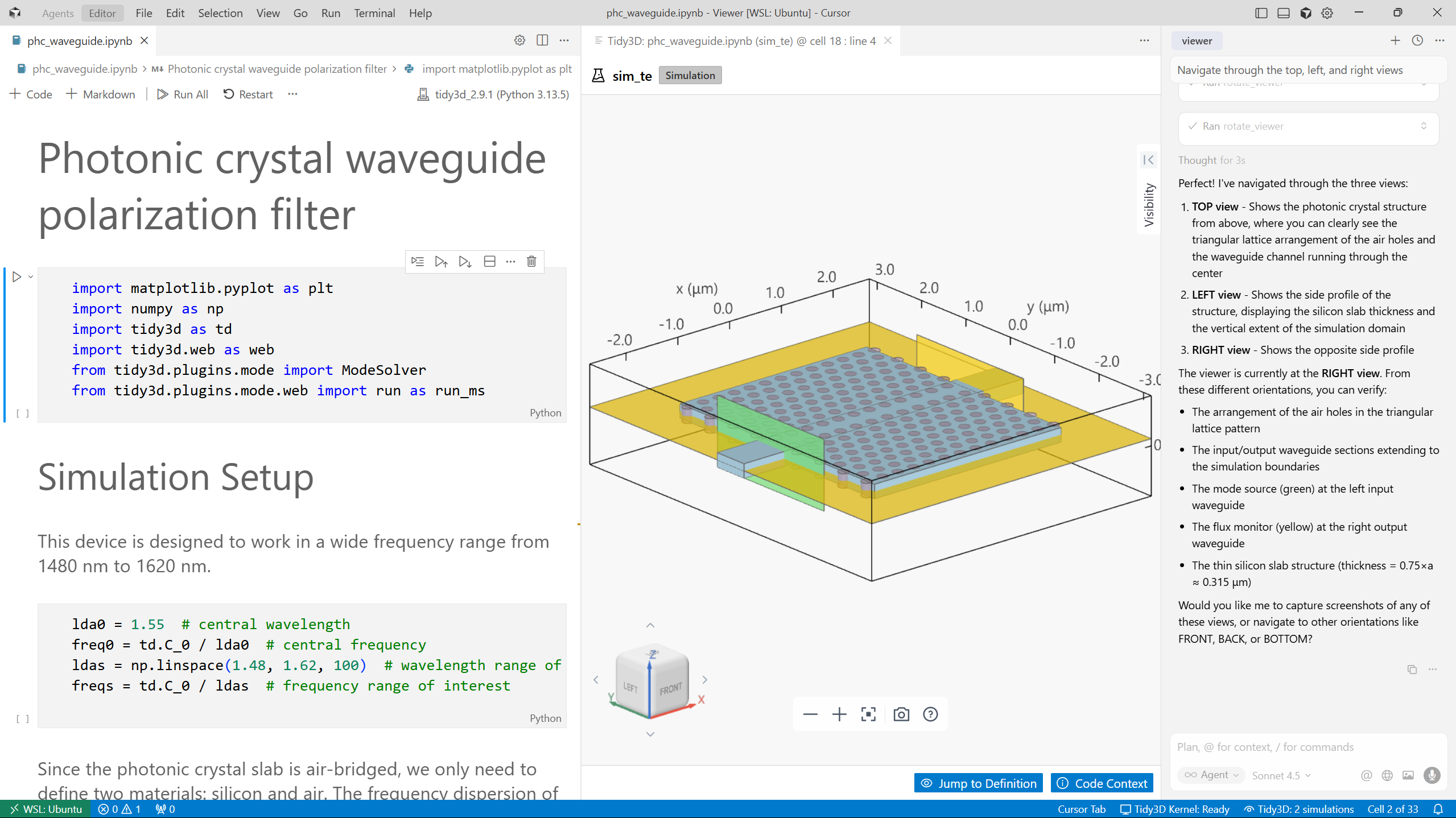Zoom in with the plus icon
Image resolution: width=1456 pixels, height=818 pixels.
coord(839,714)
